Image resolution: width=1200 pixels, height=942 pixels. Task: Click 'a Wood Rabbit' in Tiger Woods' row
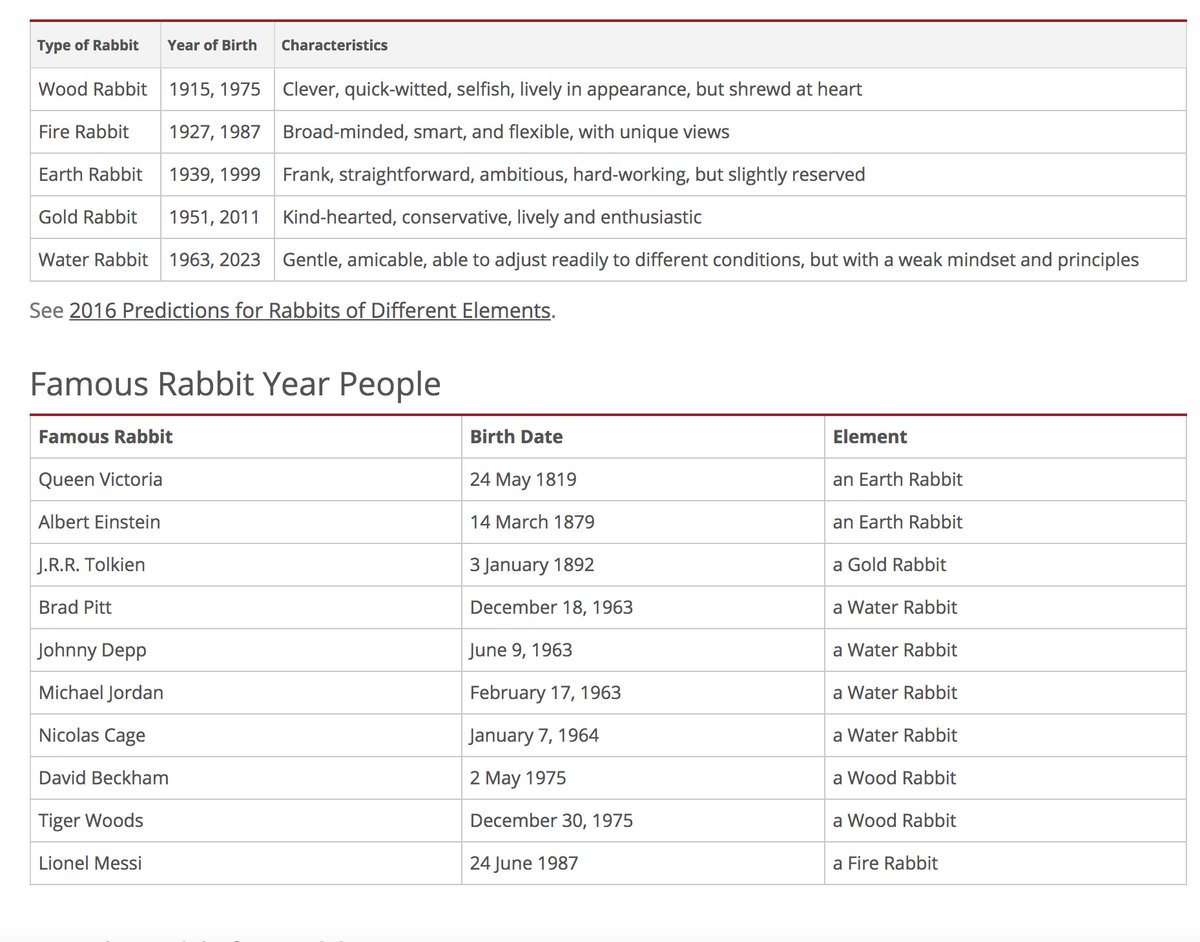(x=894, y=820)
